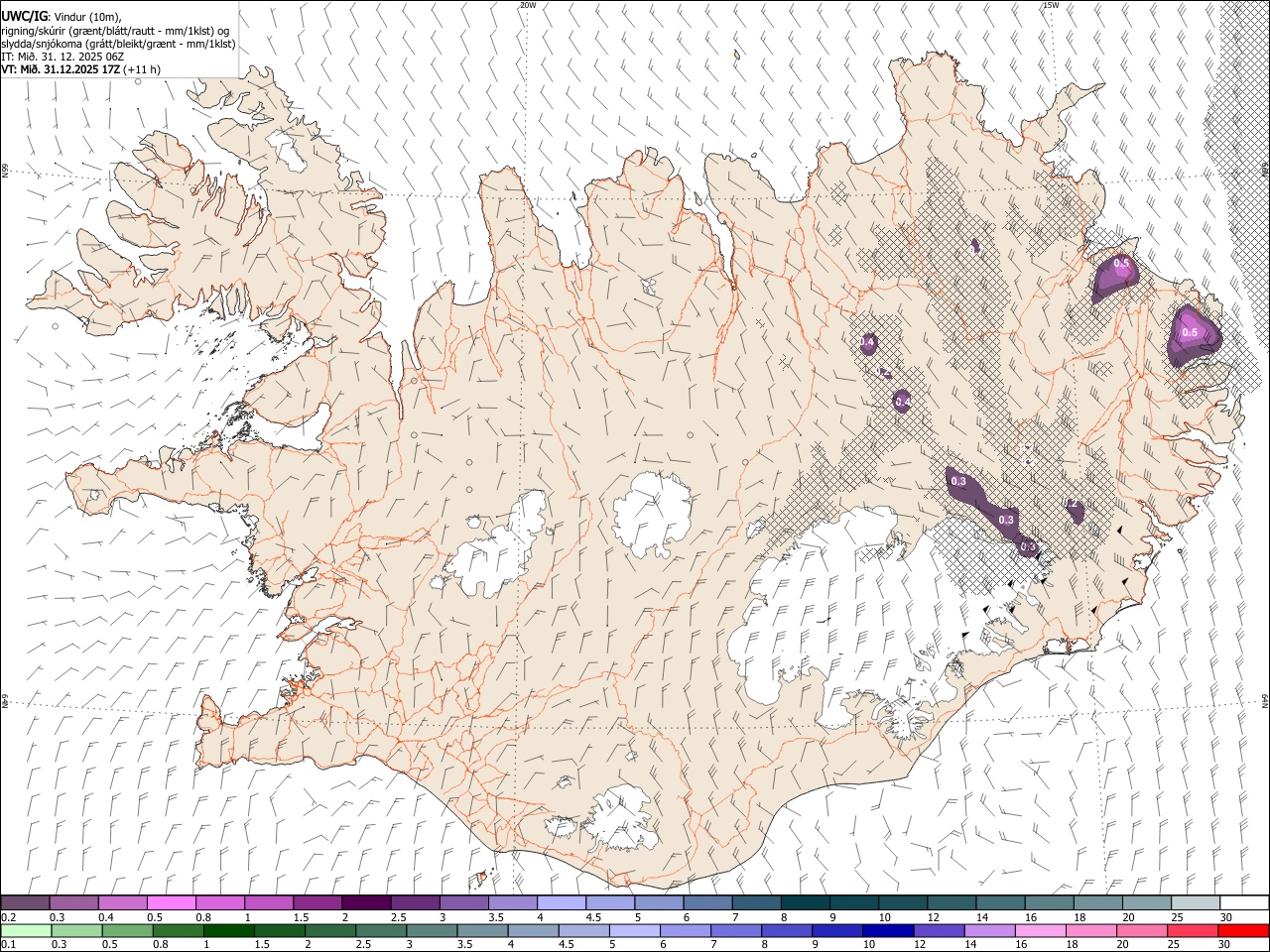Click the pale lavender swatch labeled 4 in top row

tap(562, 903)
